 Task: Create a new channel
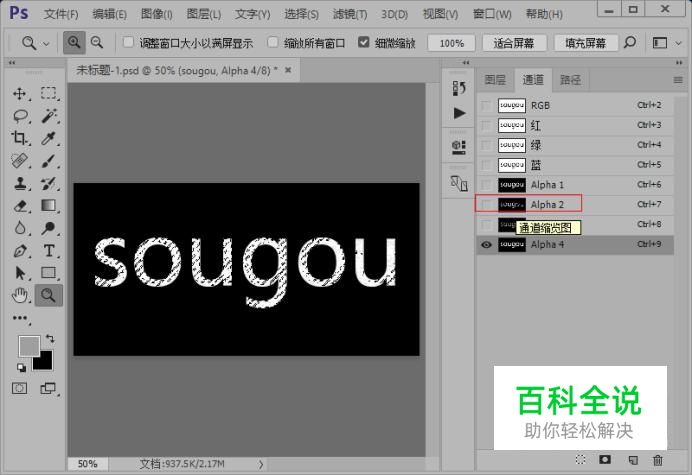pyautogui.click(x=633, y=460)
